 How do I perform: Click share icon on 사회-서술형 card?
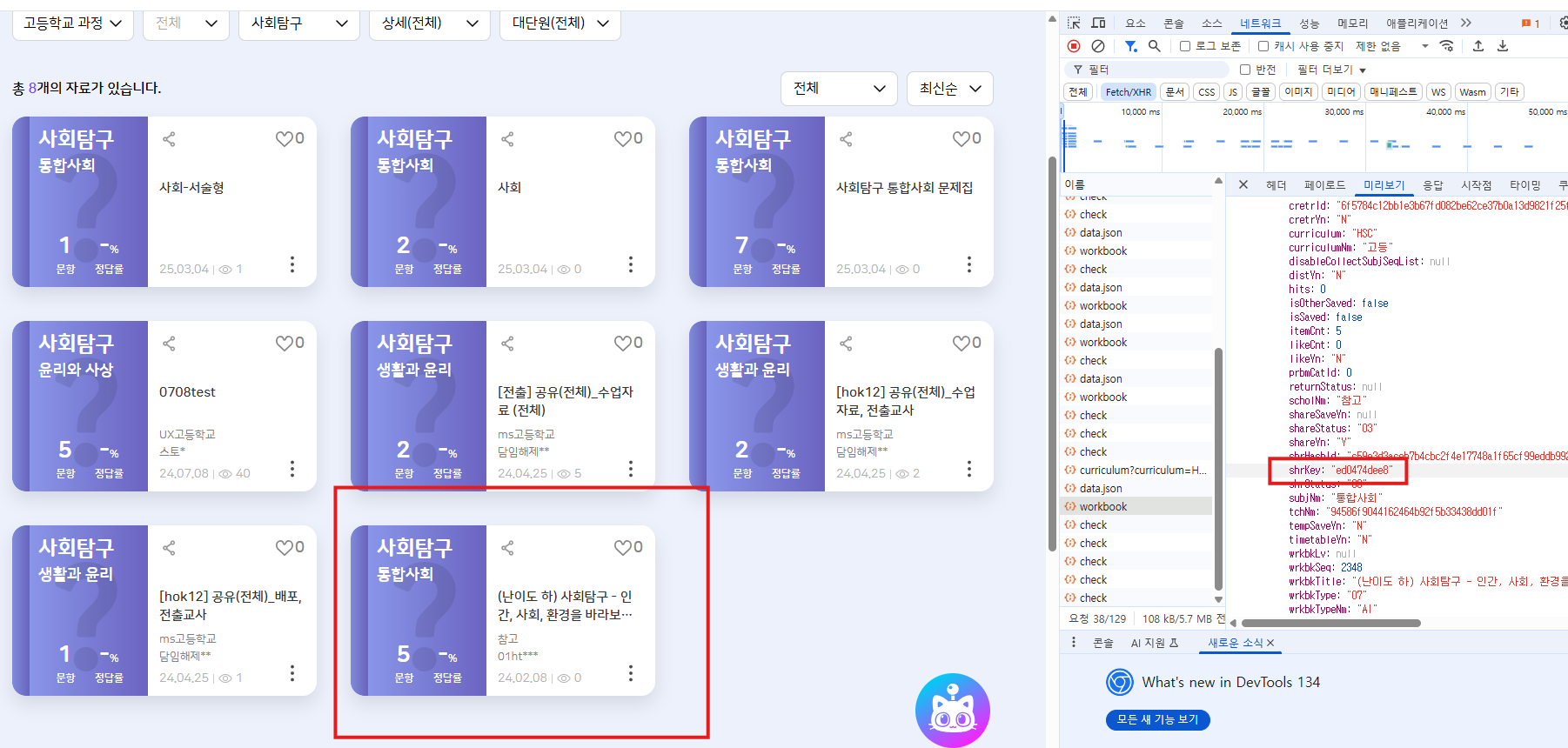(x=170, y=139)
